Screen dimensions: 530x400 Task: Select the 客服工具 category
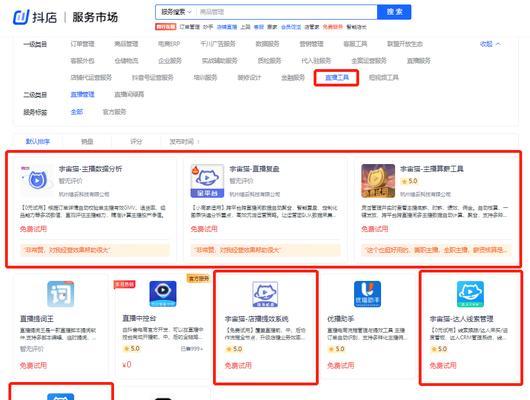tap(355, 44)
